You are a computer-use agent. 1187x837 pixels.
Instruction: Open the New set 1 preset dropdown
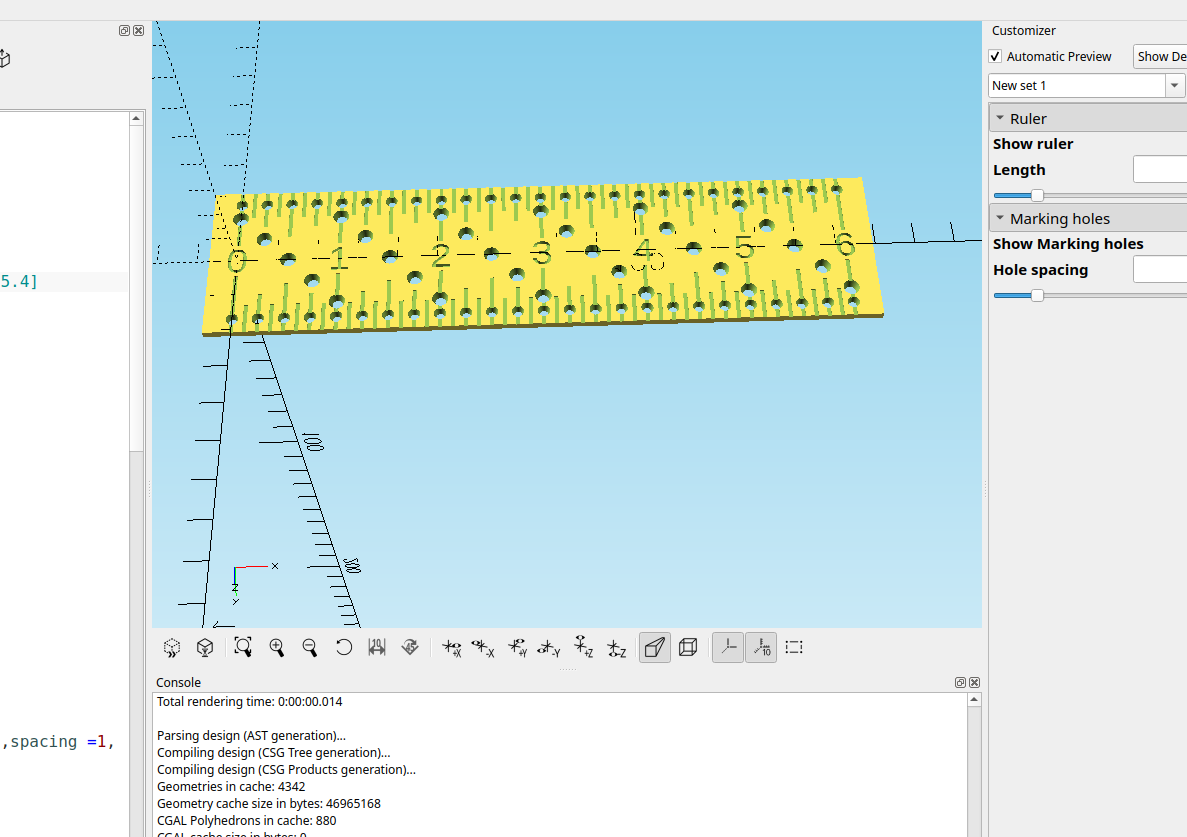pyautogui.click(x=1174, y=85)
